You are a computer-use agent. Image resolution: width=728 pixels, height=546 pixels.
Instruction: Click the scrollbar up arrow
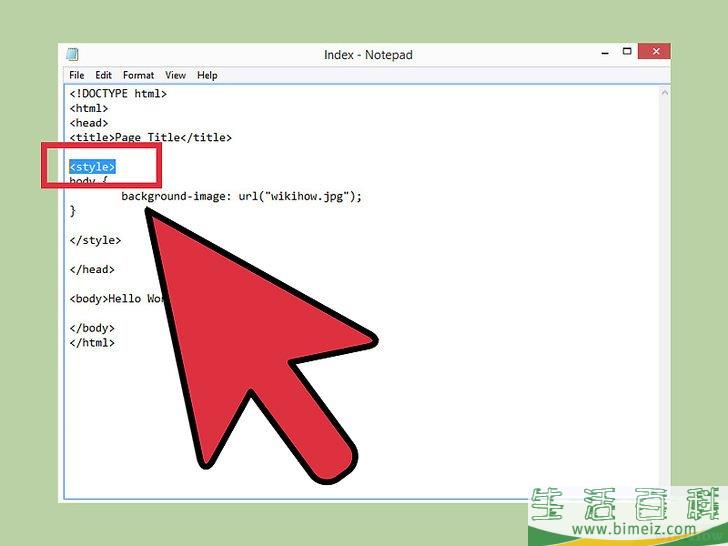(664, 93)
